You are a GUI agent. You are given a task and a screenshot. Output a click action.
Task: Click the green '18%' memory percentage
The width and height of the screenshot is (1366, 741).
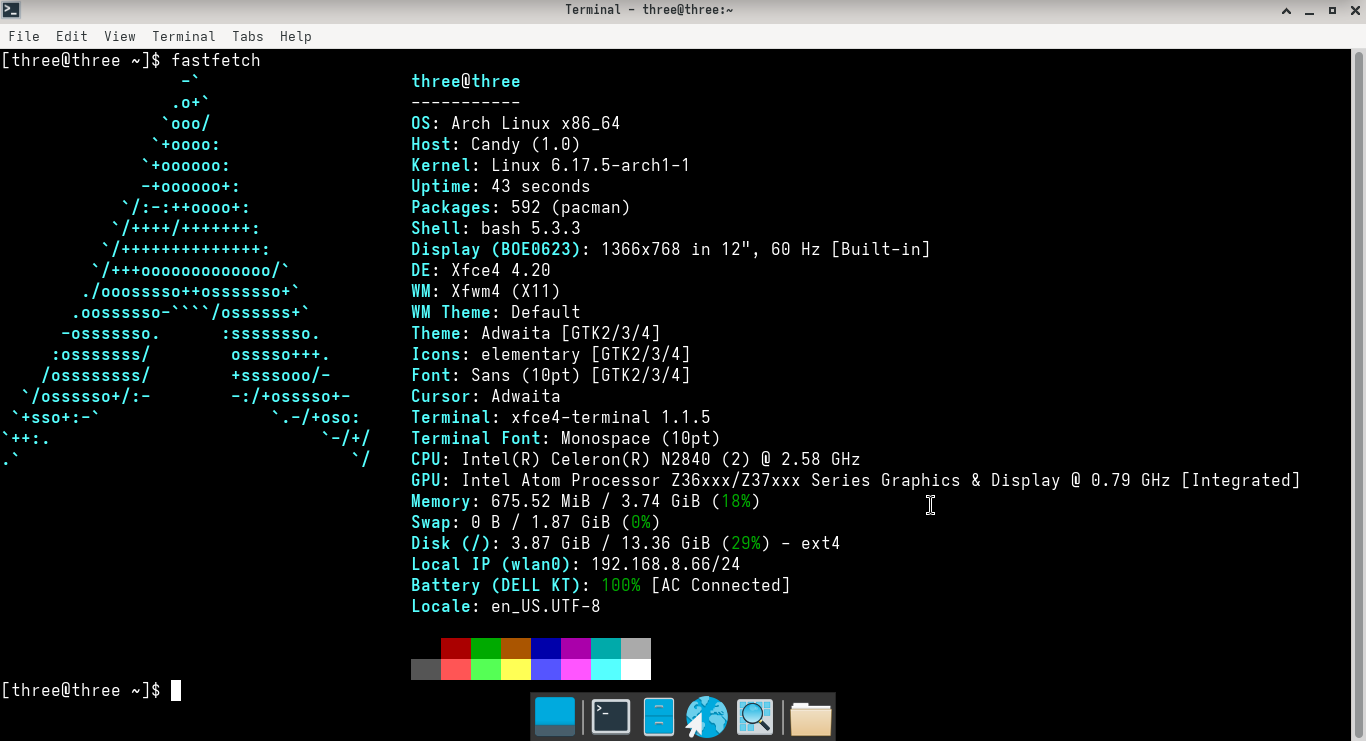click(x=736, y=501)
